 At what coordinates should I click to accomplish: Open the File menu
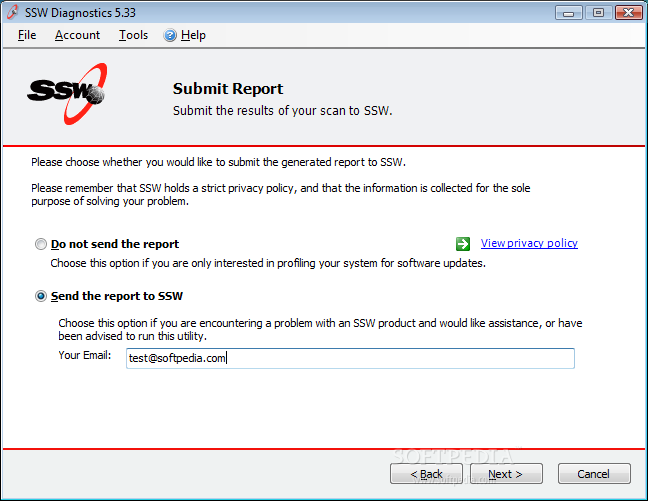coord(27,35)
